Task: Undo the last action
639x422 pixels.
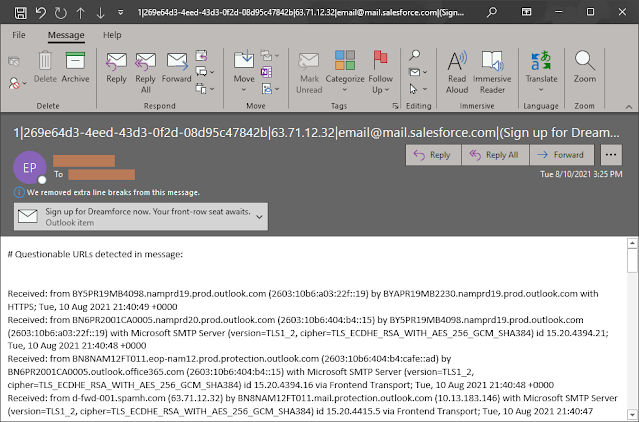Action: 41,13
